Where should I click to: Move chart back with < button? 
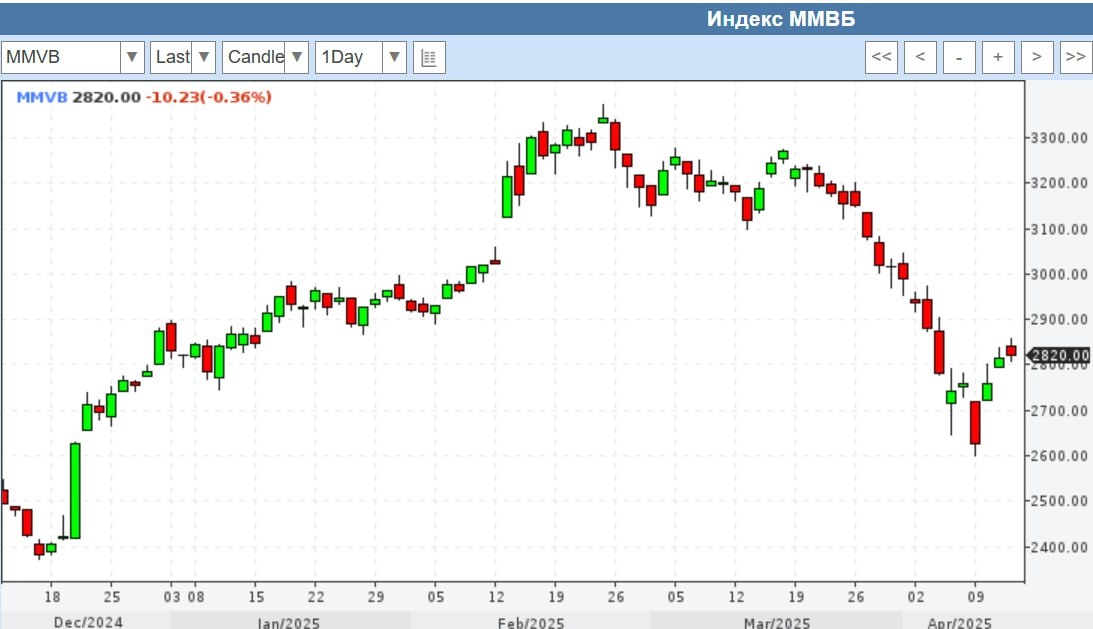click(x=920, y=57)
